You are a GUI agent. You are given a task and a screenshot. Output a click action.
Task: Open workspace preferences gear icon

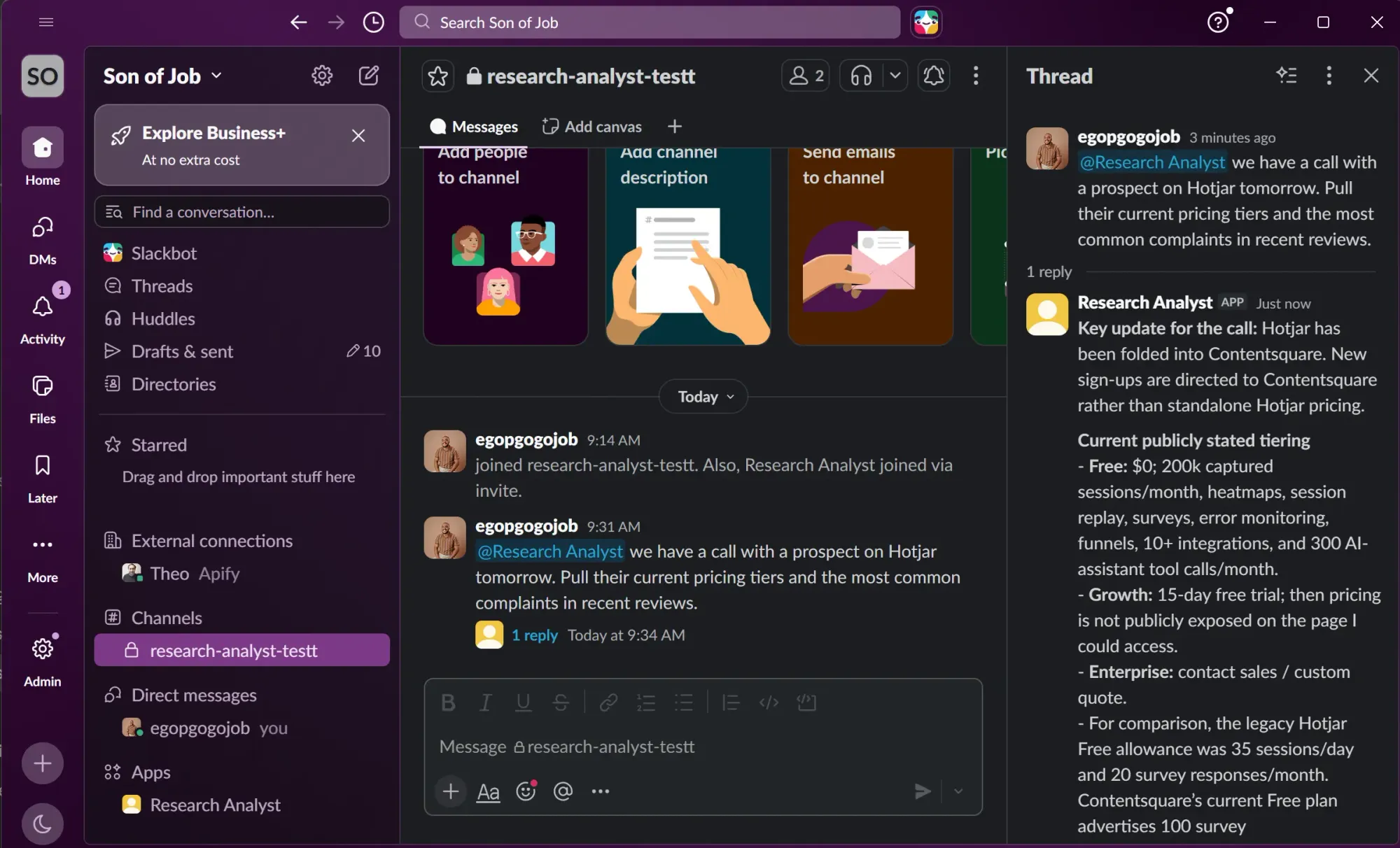click(x=322, y=76)
